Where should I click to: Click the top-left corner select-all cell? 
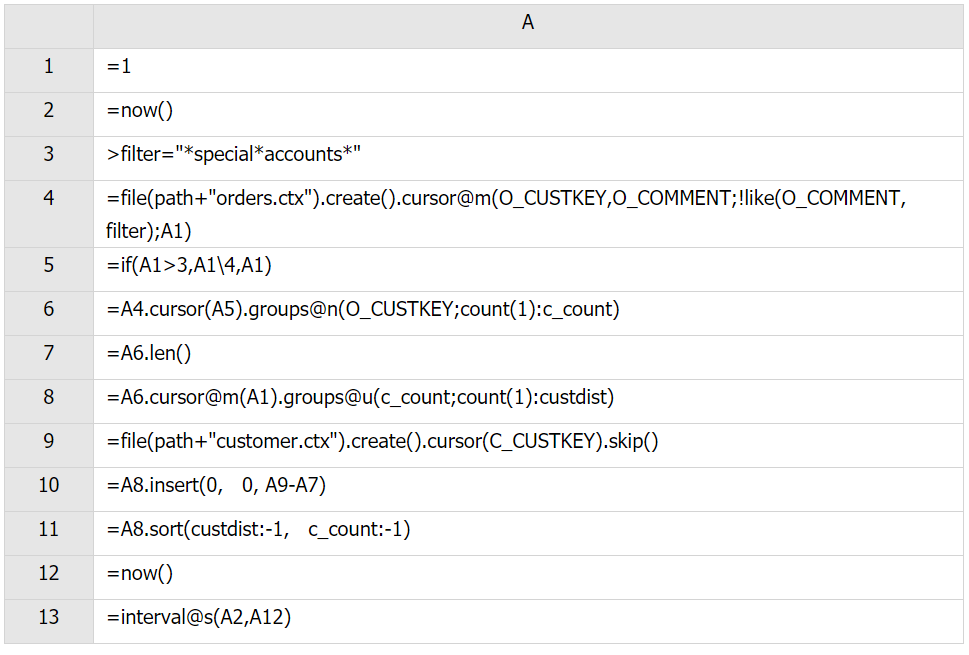point(49,23)
